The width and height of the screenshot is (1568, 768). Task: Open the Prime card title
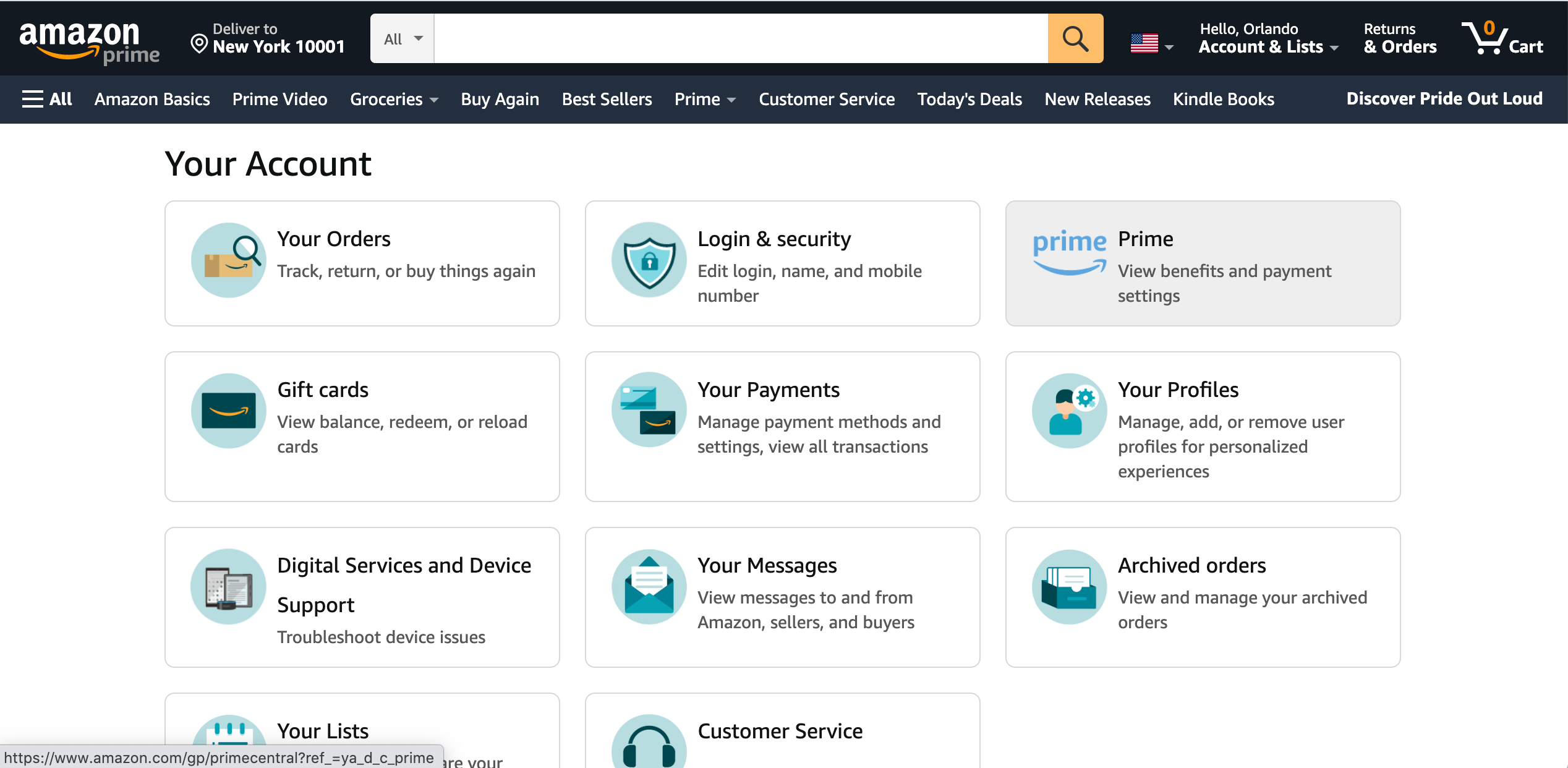[x=1146, y=239]
